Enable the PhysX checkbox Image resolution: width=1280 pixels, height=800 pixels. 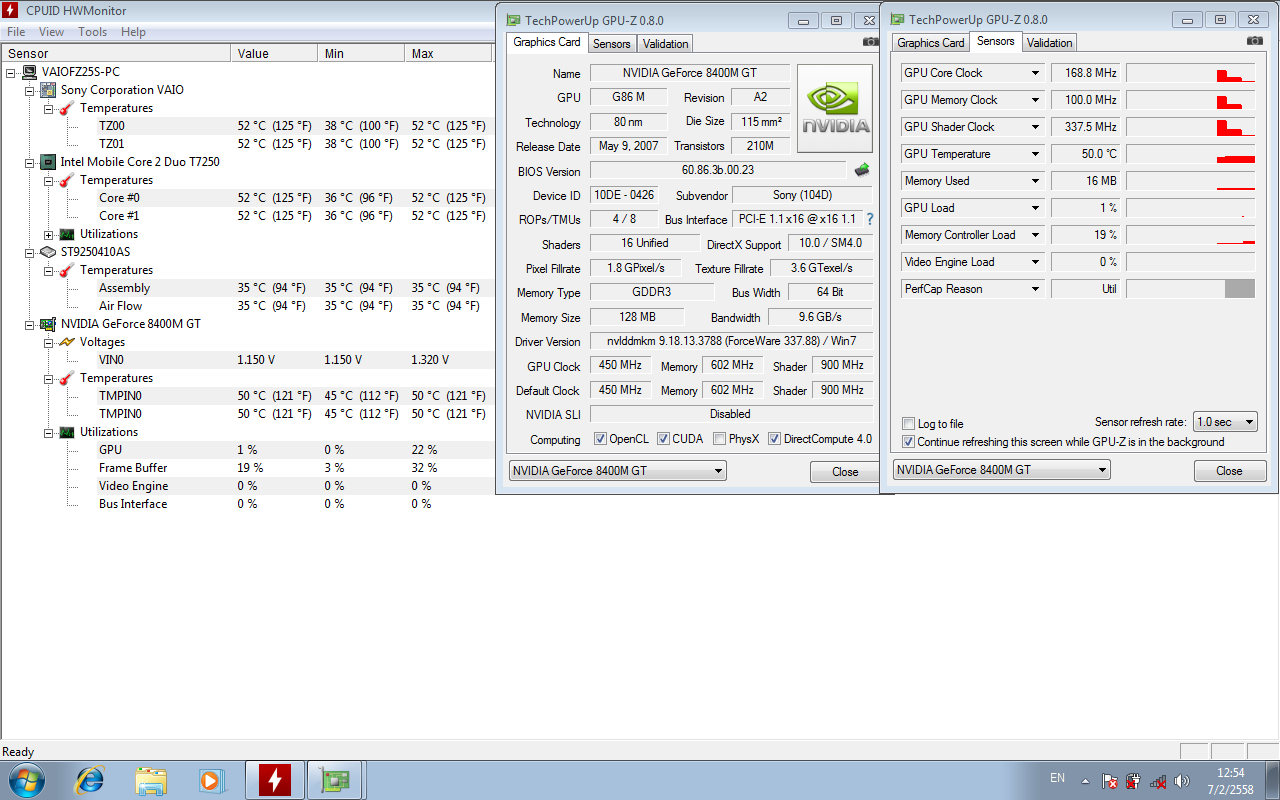pyautogui.click(x=720, y=439)
